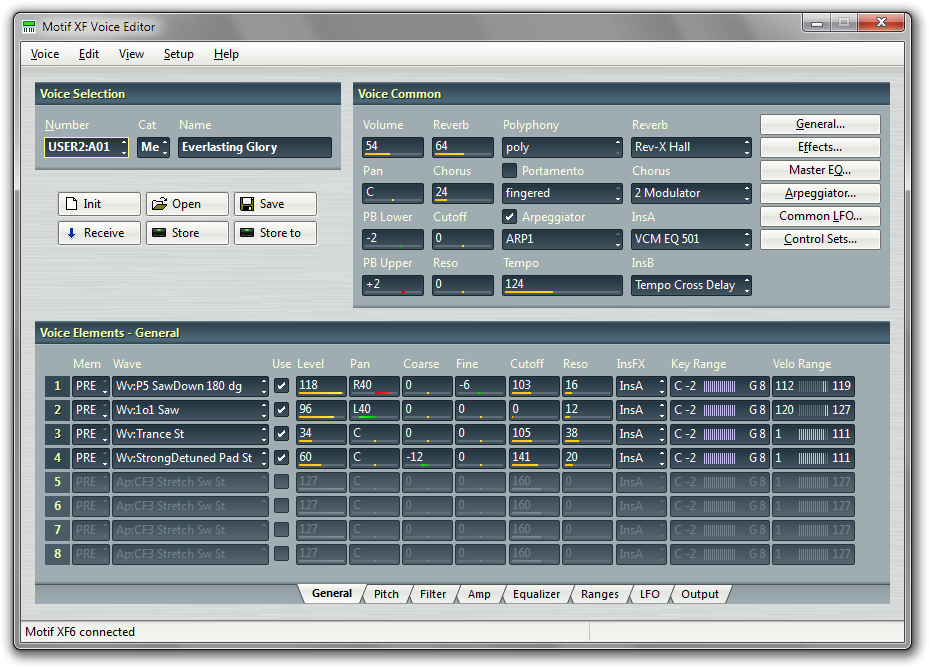Image resolution: width=929 pixels, height=669 pixels.
Task: Open the Rev-X Hall reverb type dropdown
Action: [691, 147]
